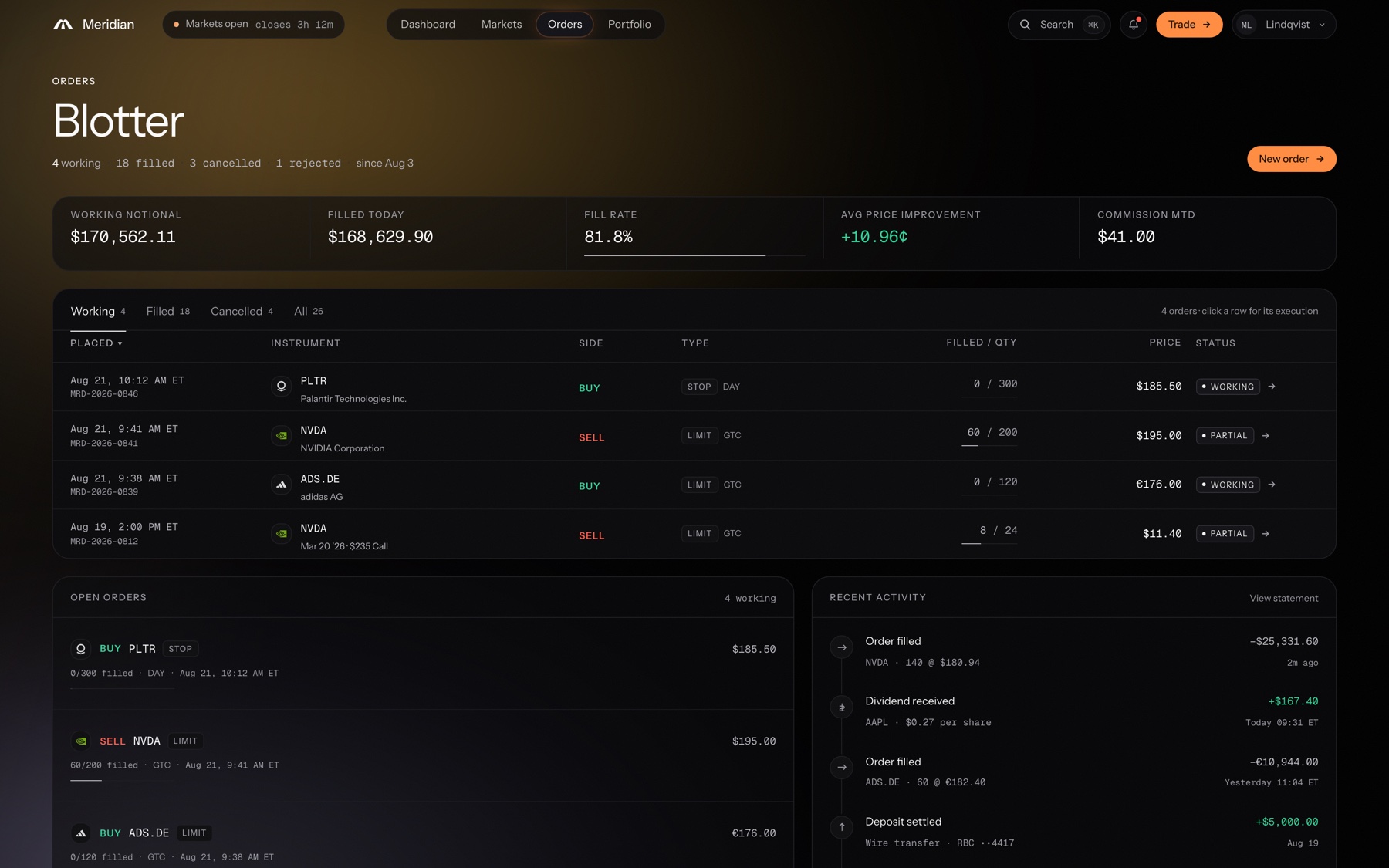The image size is (1389, 868).
Task: Click the arrow icon beside ADS.DE Order filled
Action: (x=842, y=767)
